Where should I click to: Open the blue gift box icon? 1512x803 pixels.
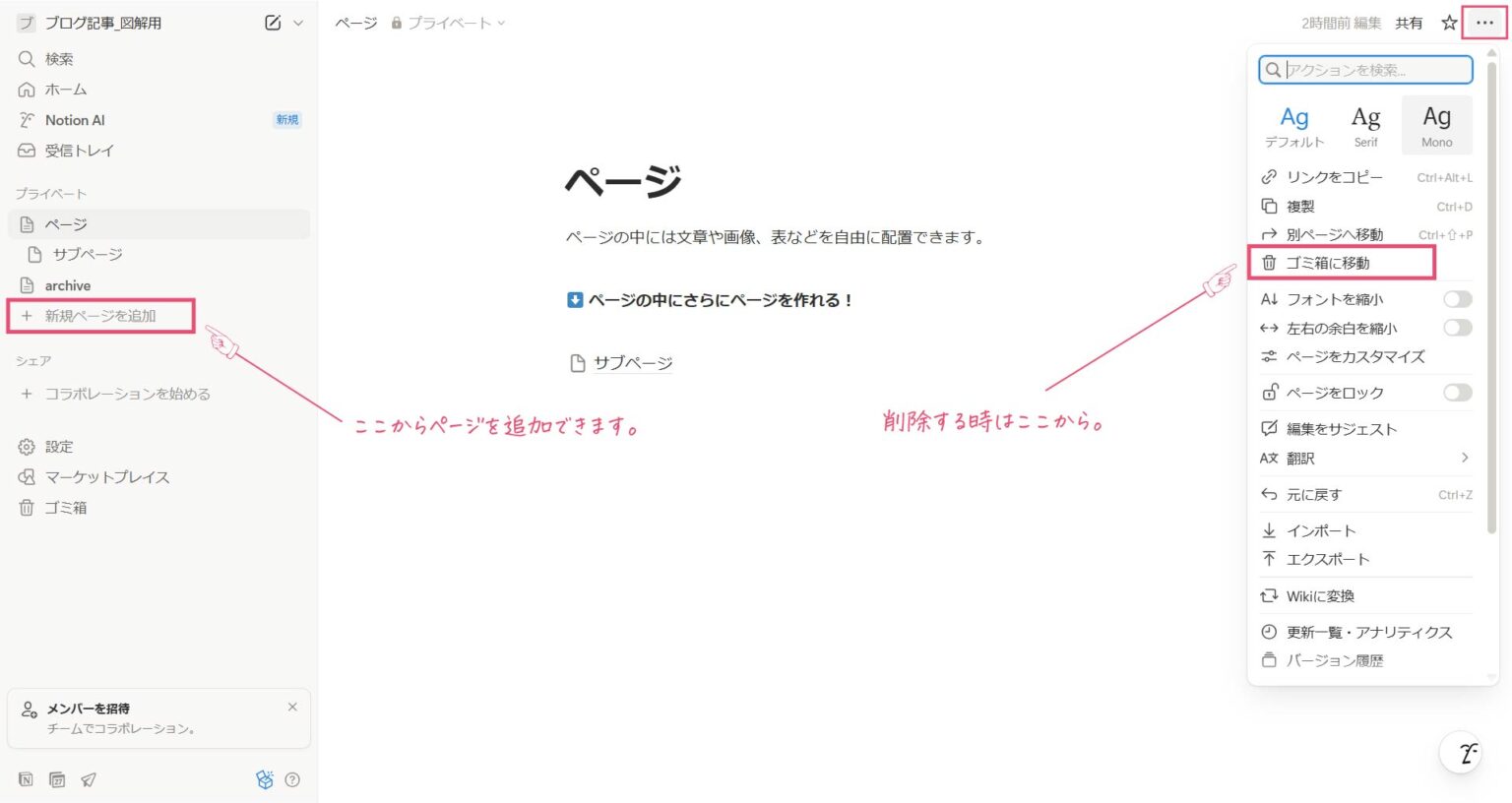264,778
